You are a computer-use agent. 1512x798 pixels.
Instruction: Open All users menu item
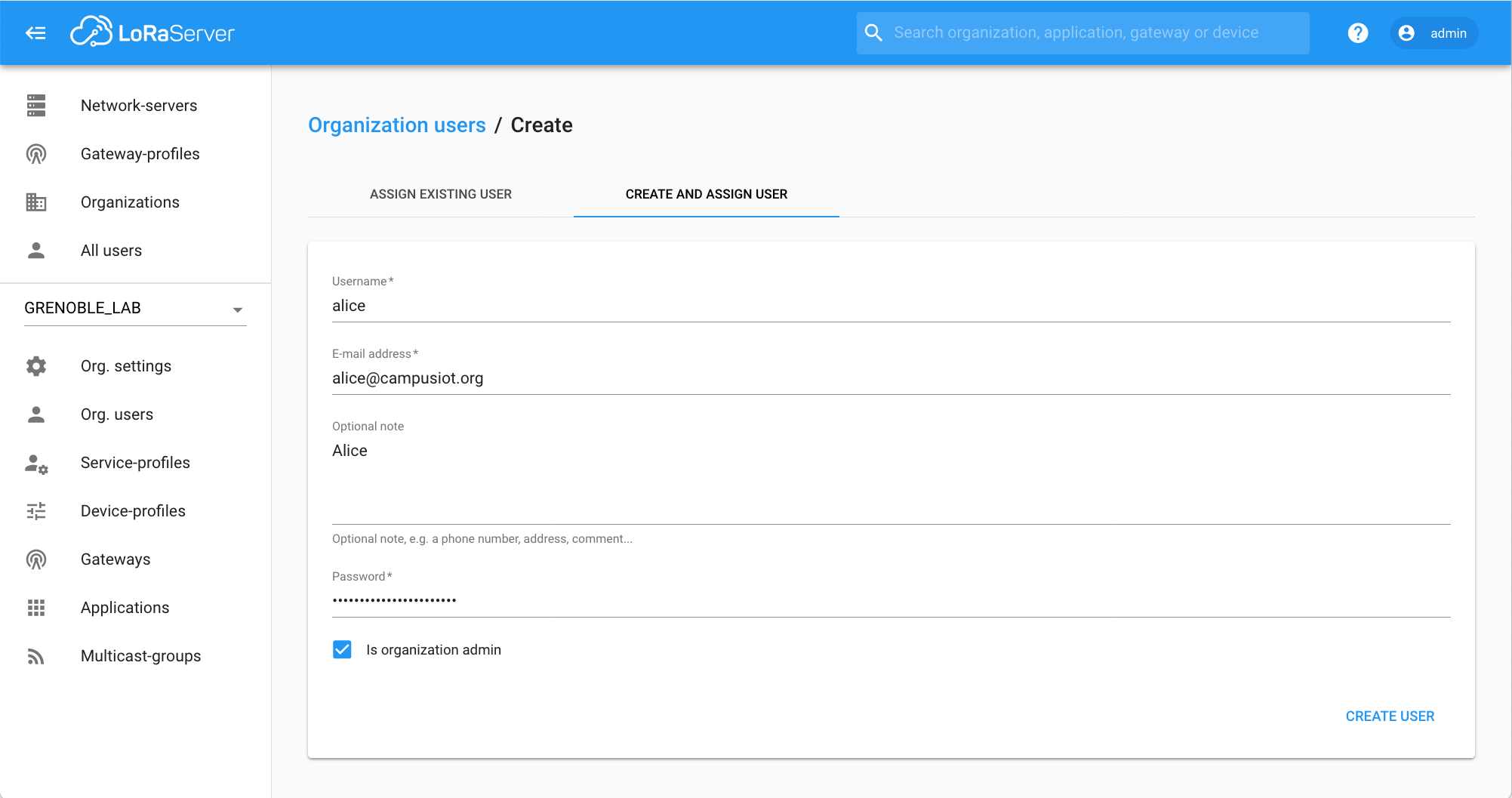136,251
